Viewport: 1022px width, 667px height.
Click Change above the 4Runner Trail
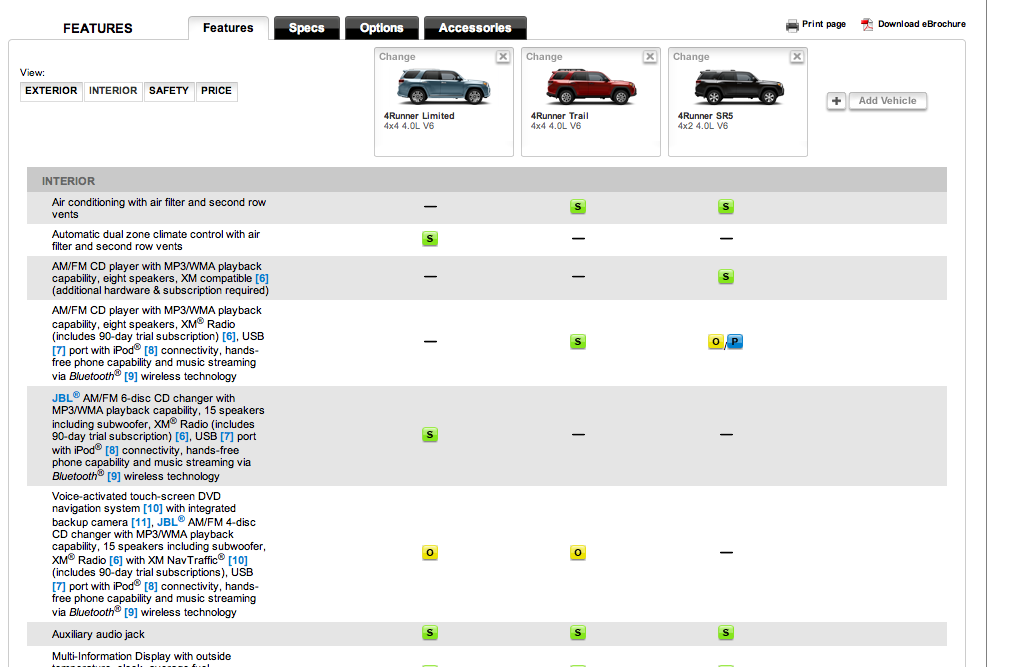click(544, 57)
